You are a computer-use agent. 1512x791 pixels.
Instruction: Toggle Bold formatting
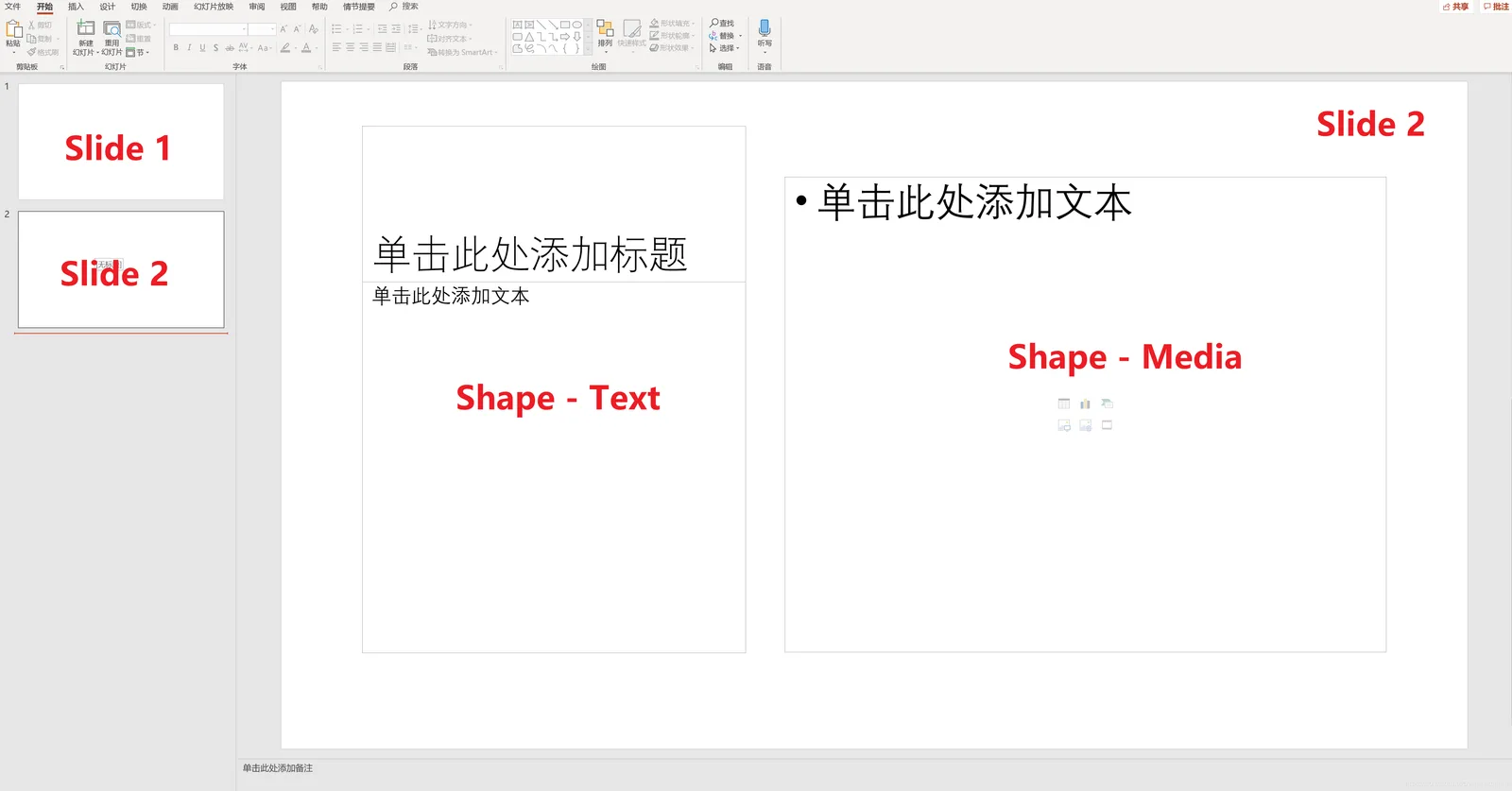click(x=176, y=47)
